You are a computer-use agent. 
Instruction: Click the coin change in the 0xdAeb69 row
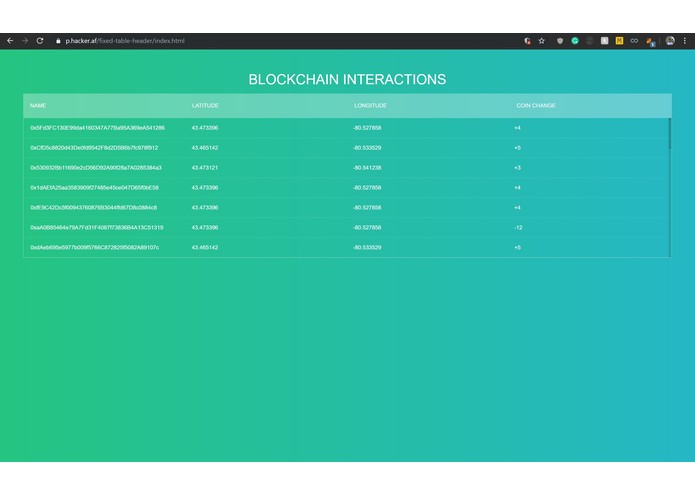(517, 247)
